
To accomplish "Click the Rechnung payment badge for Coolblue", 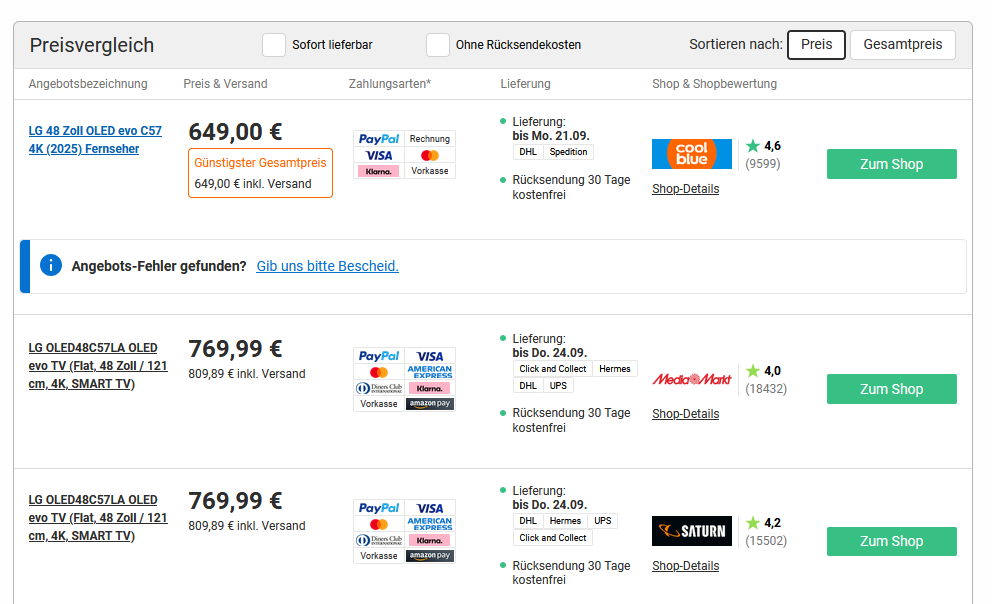I will [x=430, y=139].
